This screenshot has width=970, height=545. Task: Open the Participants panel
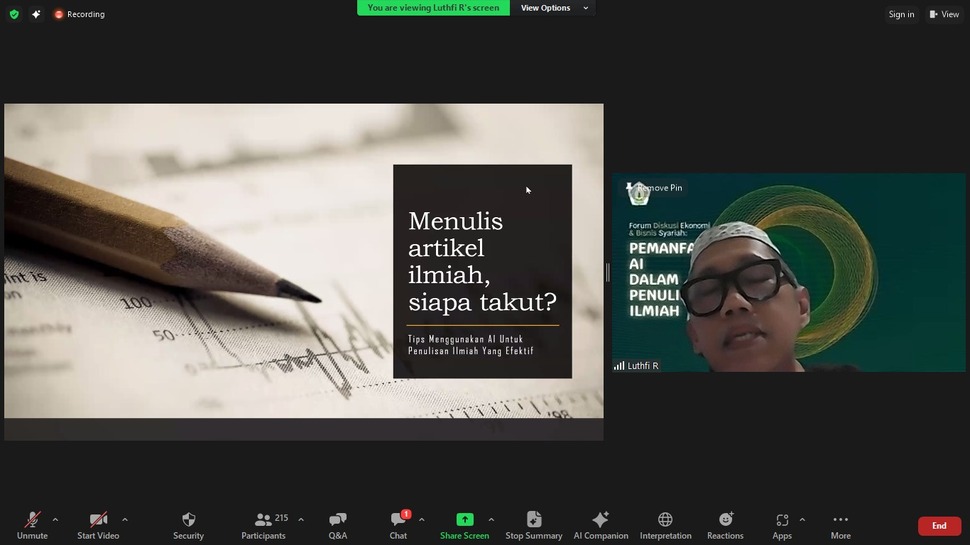(263, 520)
